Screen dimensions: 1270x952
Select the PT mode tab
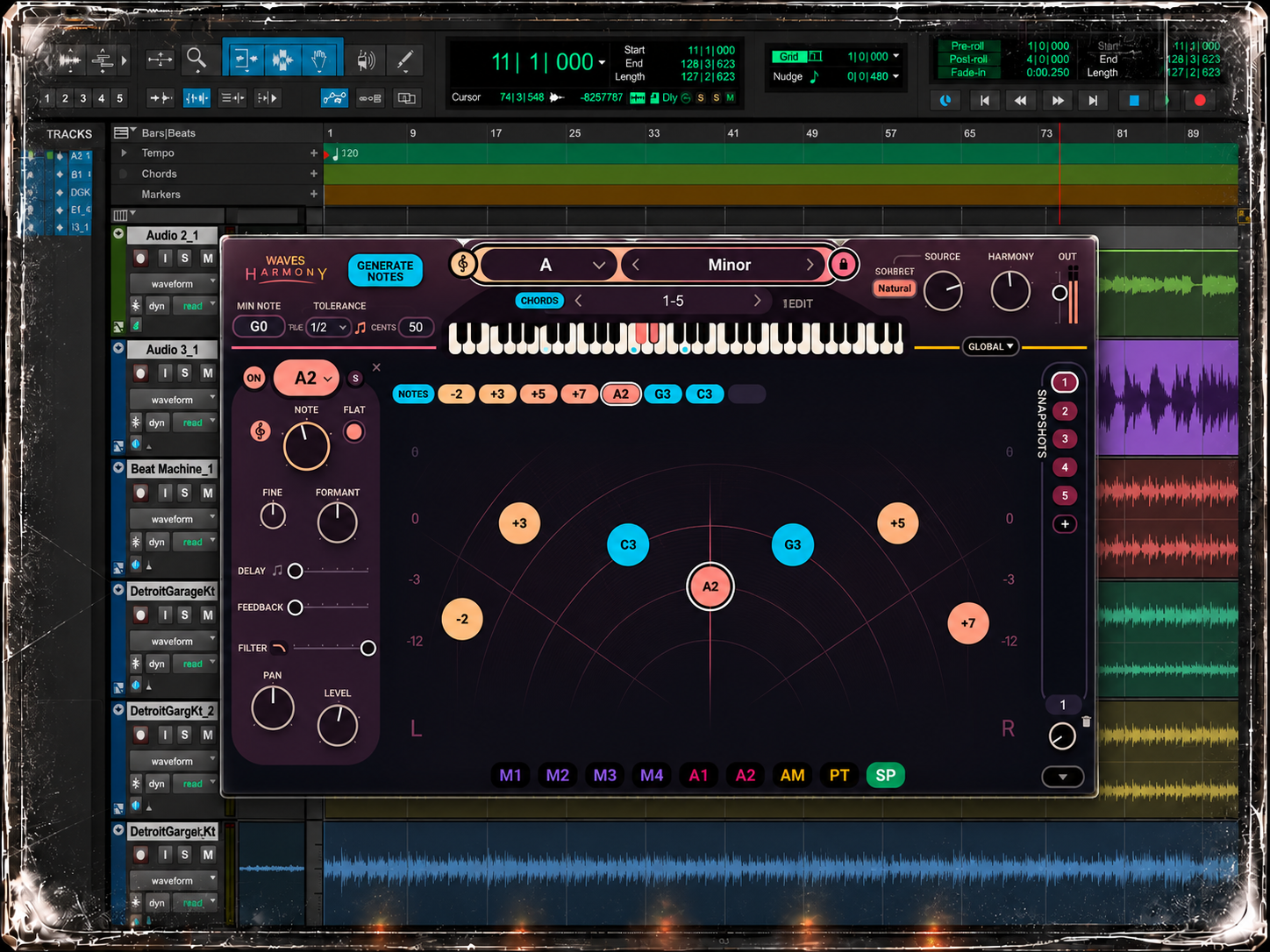pyautogui.click(x=839, y=775)
